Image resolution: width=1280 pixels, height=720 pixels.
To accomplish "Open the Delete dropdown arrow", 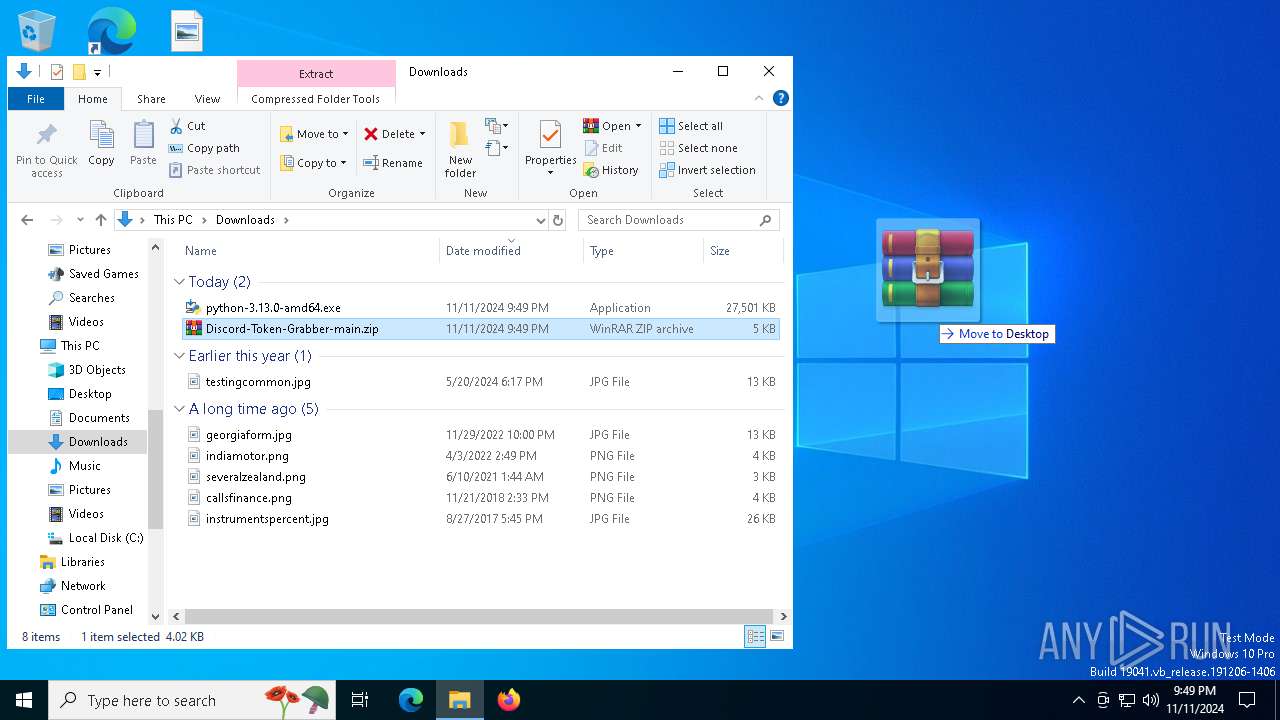I will (422, 134).
